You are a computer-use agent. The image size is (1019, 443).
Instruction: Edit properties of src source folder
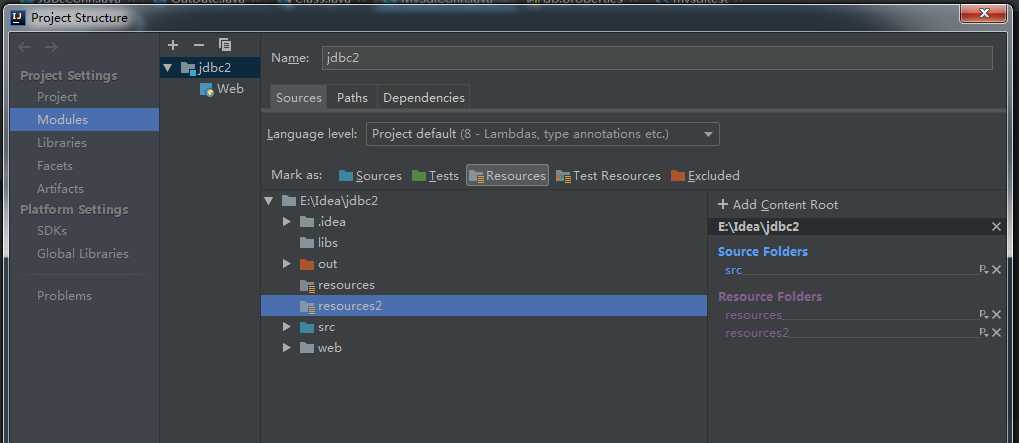[x=983, y=269]
